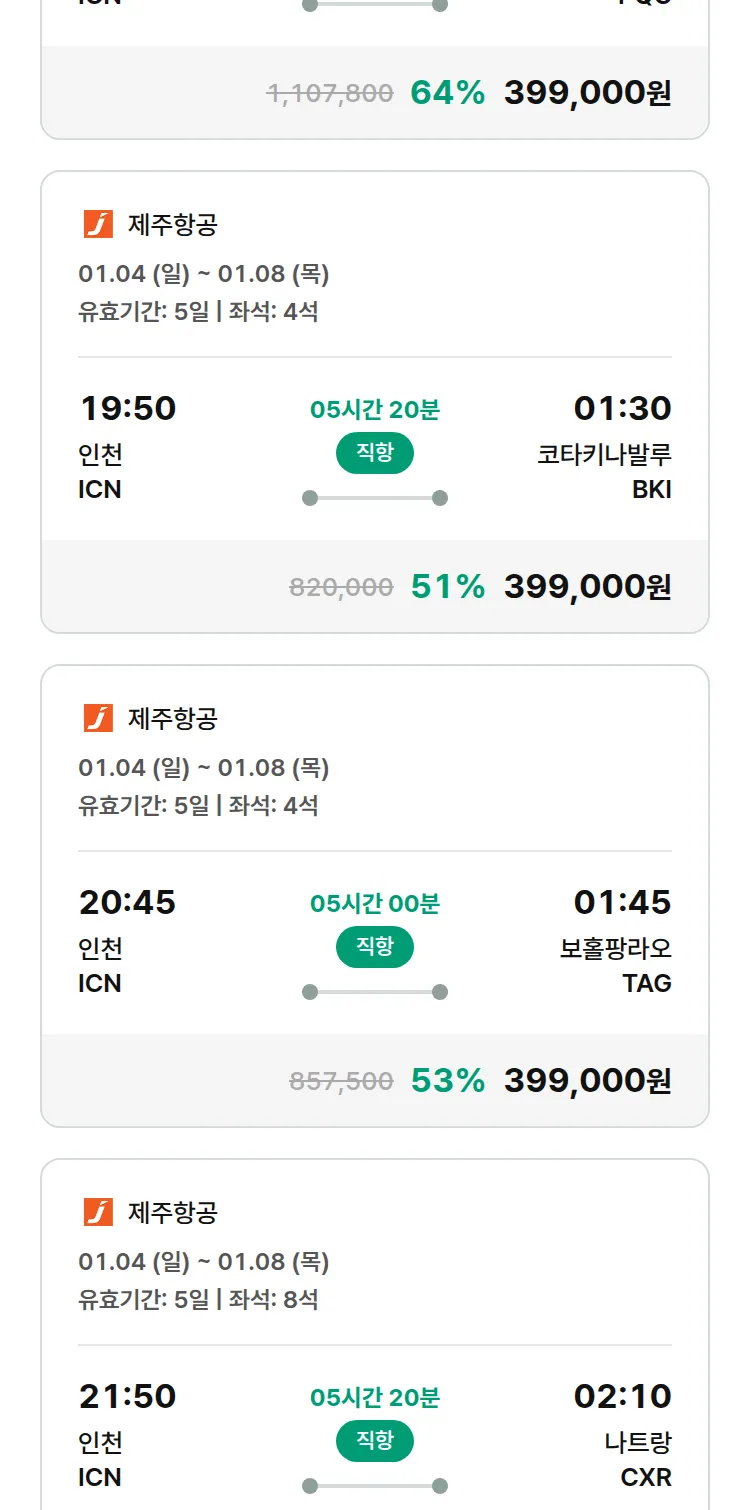Click 직항 badge on Bohol Panglao flight

click(375, 947)
